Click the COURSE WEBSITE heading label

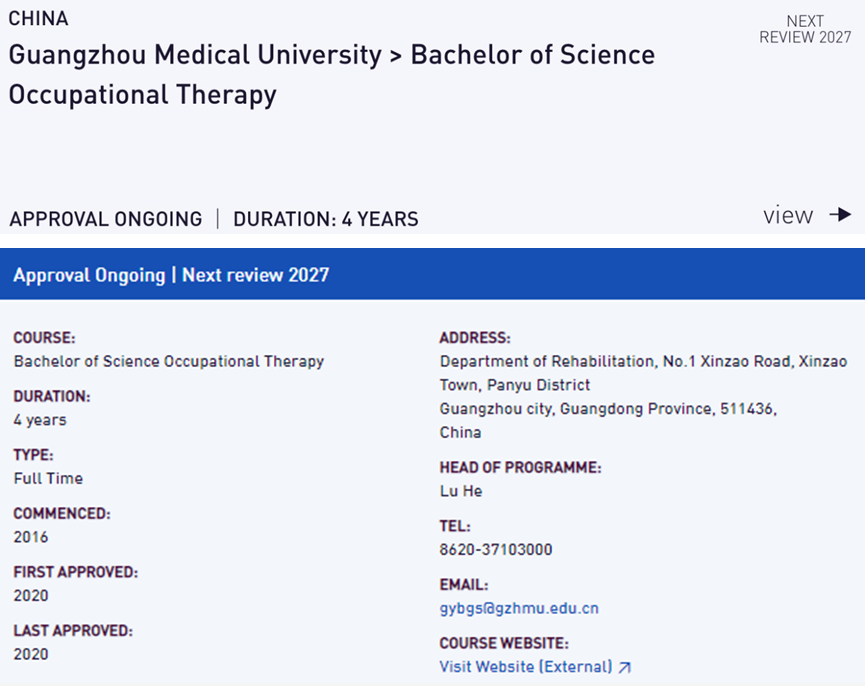[x=504, y=643]
